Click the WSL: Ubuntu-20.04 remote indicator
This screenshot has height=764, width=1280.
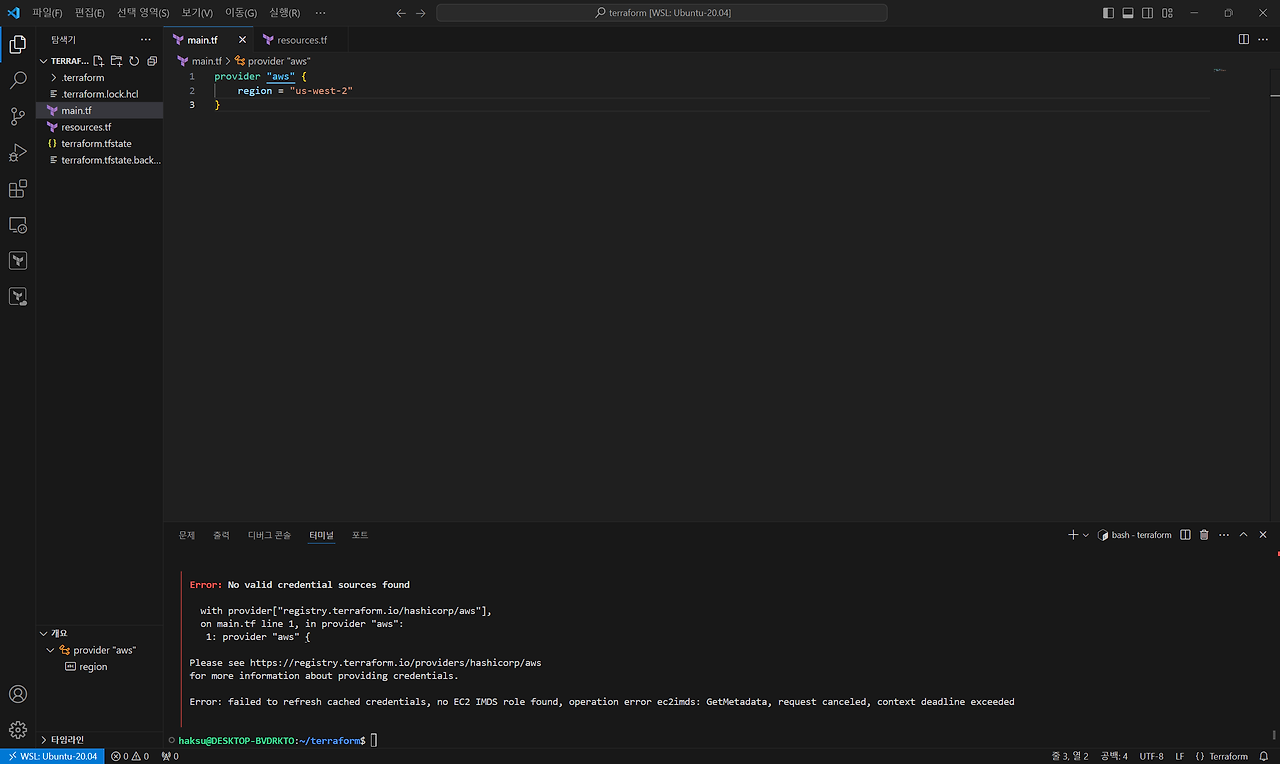click(x=50, y=756)
